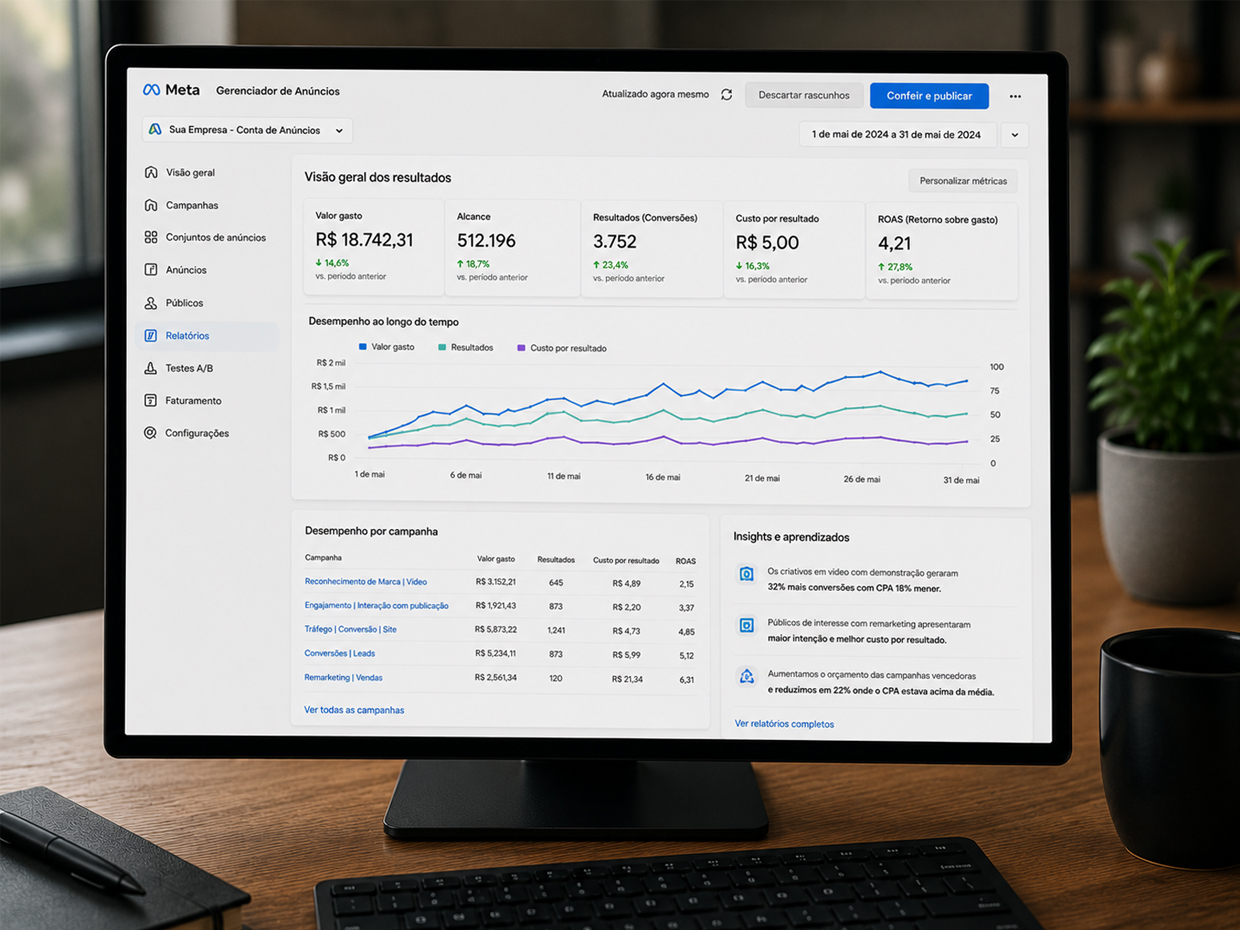The width and height of the screenshot is (1240, 930).
Task: Open the Sua Empresa account dropdown
Action: pos(247,130)
